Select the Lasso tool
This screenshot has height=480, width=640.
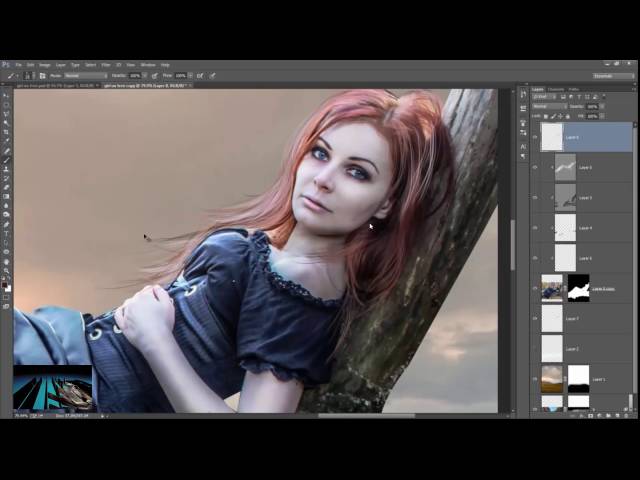6,114
